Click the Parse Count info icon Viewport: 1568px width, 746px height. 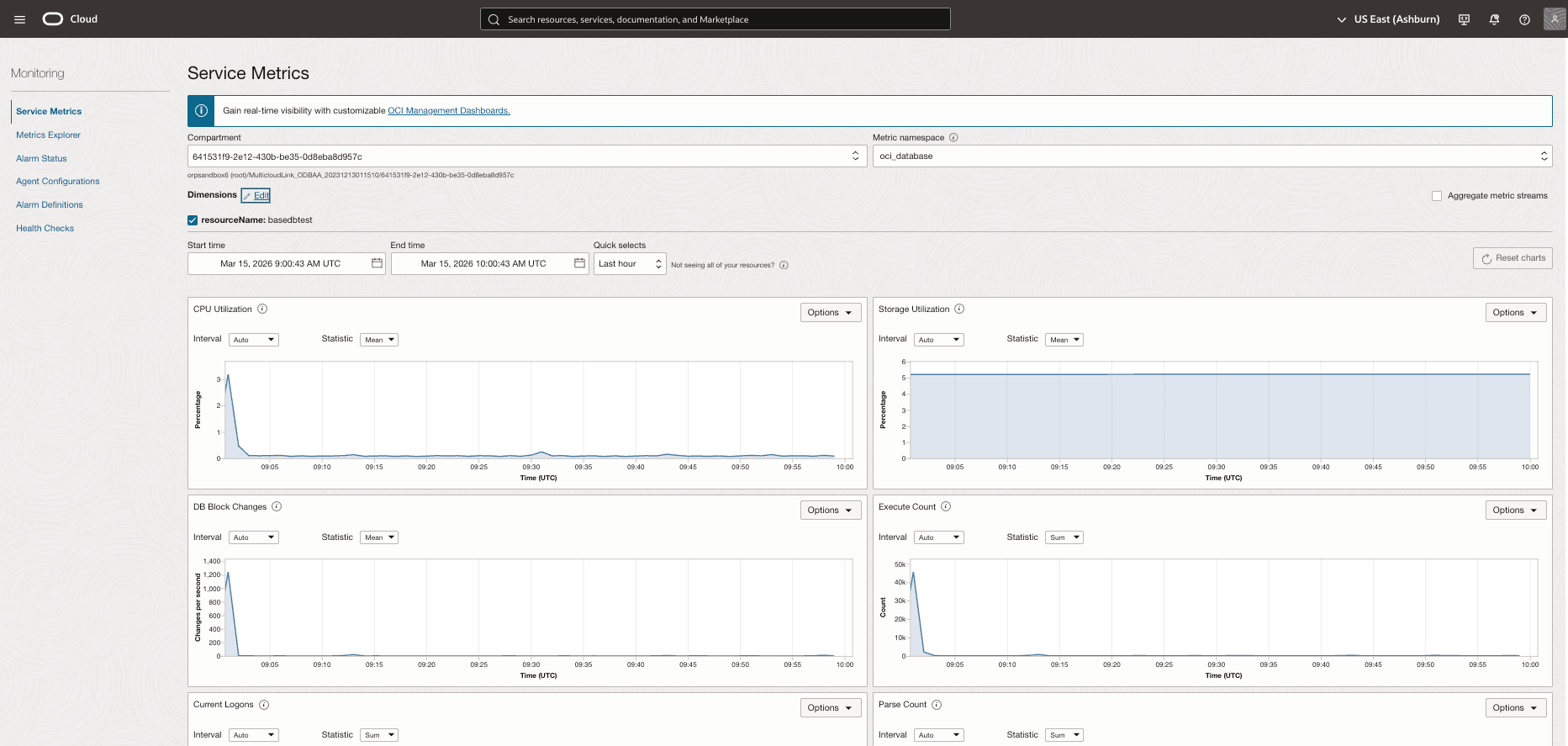[x=937, y=705]
